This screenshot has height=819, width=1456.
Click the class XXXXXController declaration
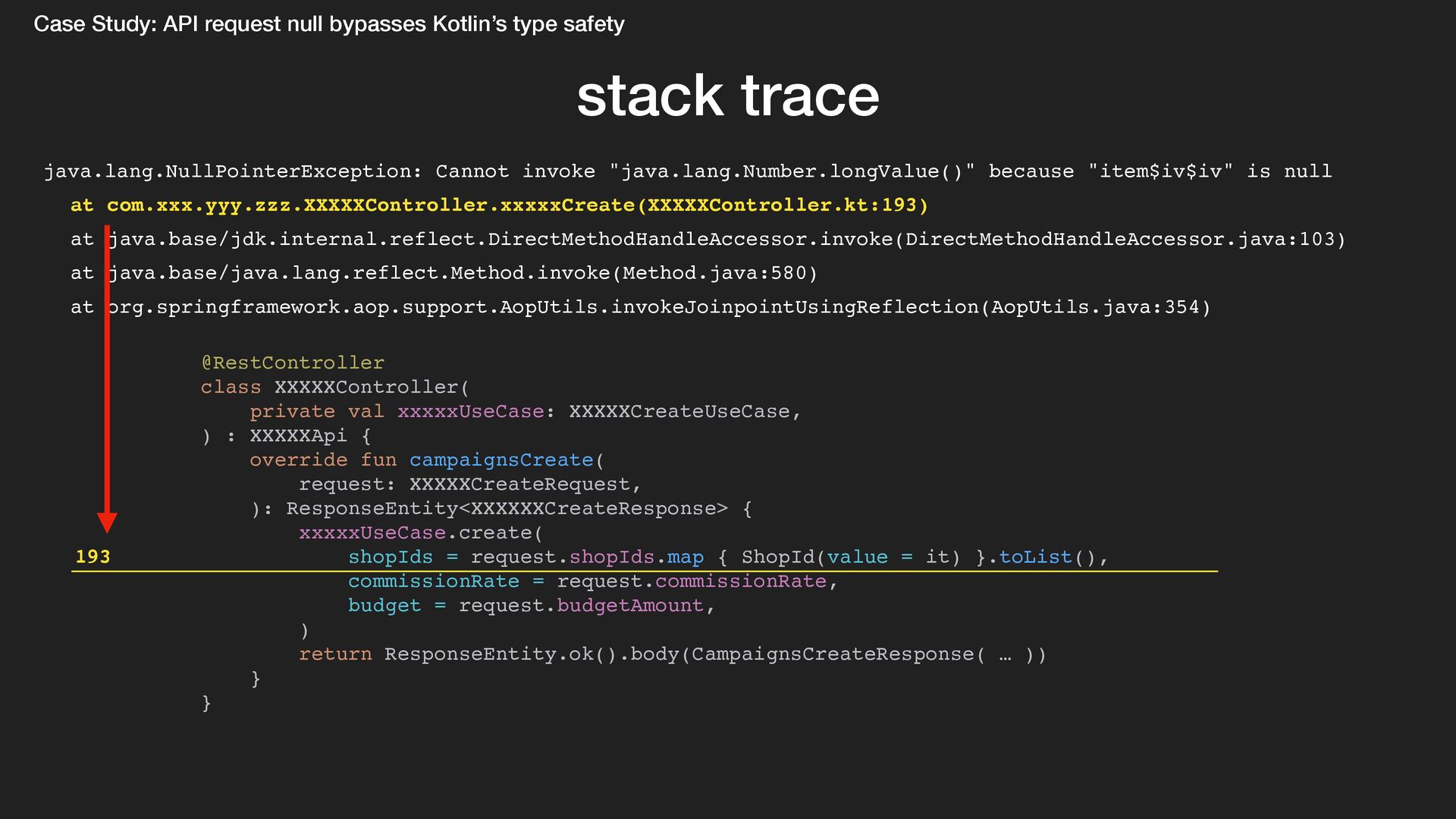[x=334, y=387]
